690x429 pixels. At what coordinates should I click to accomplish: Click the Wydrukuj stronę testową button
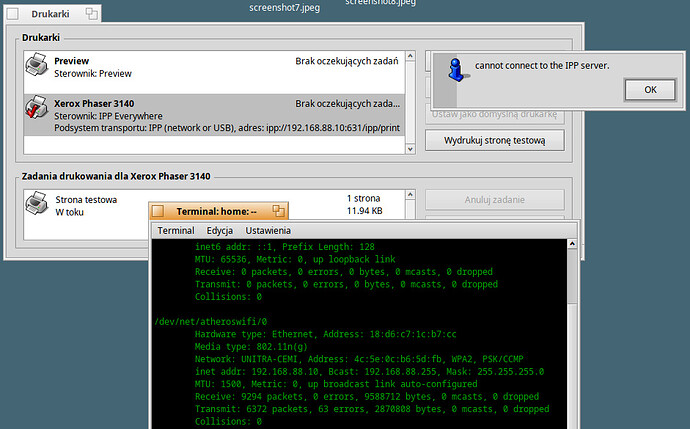[x=495, y=140]
